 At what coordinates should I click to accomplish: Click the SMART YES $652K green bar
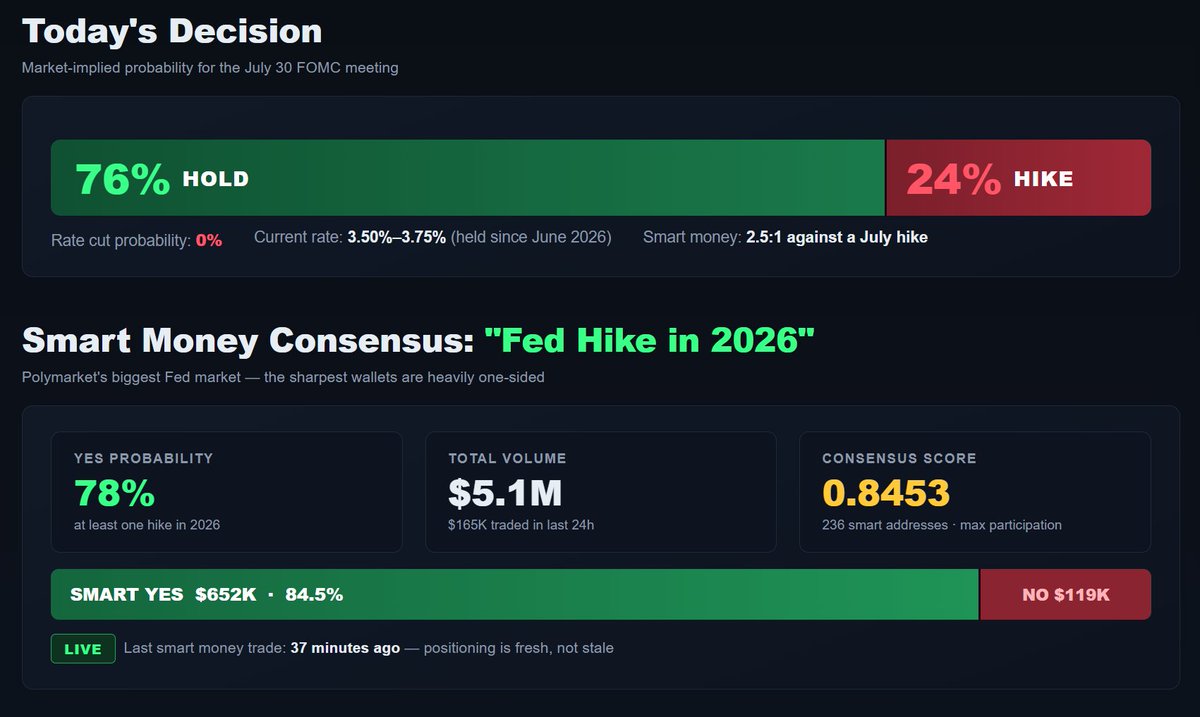pos(515,594)
